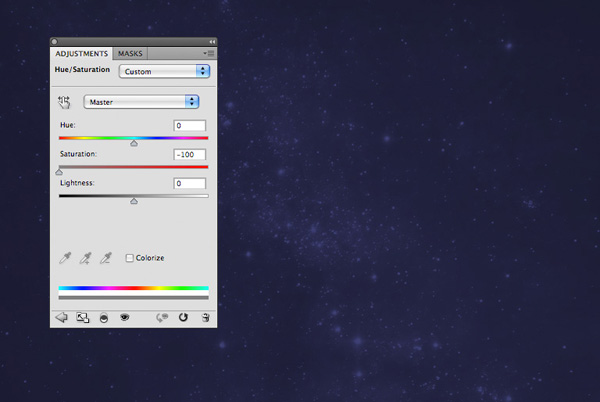Toggle adjustment layer visibility eye
The height and width of the screenshot is (402, 600).
coord(124,317)
